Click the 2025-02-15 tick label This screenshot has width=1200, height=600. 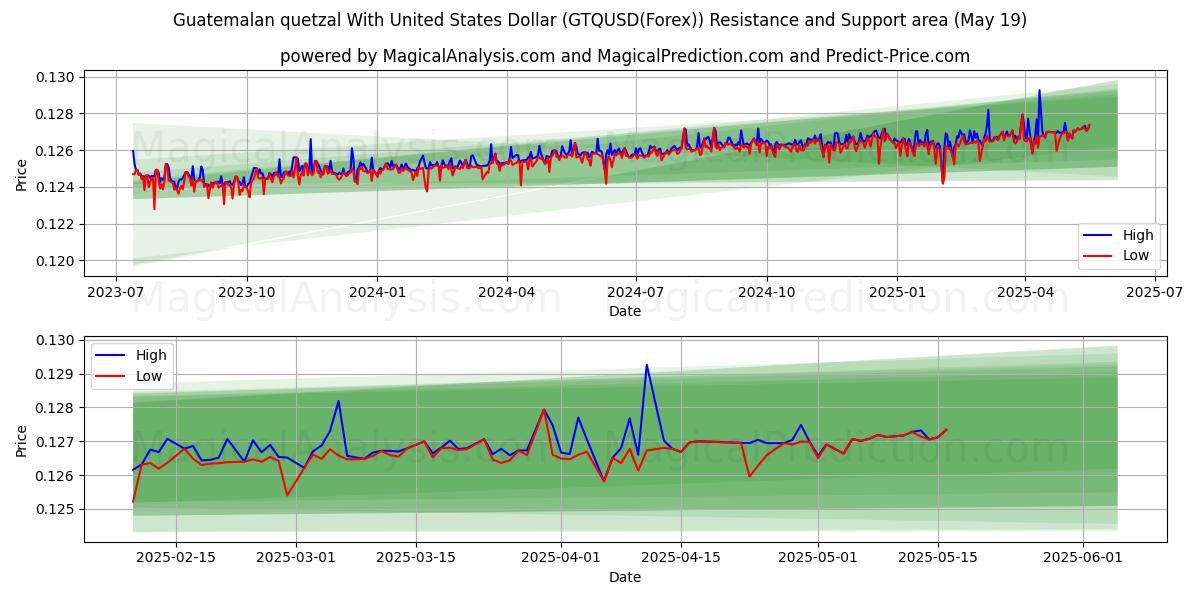[176, 557]
